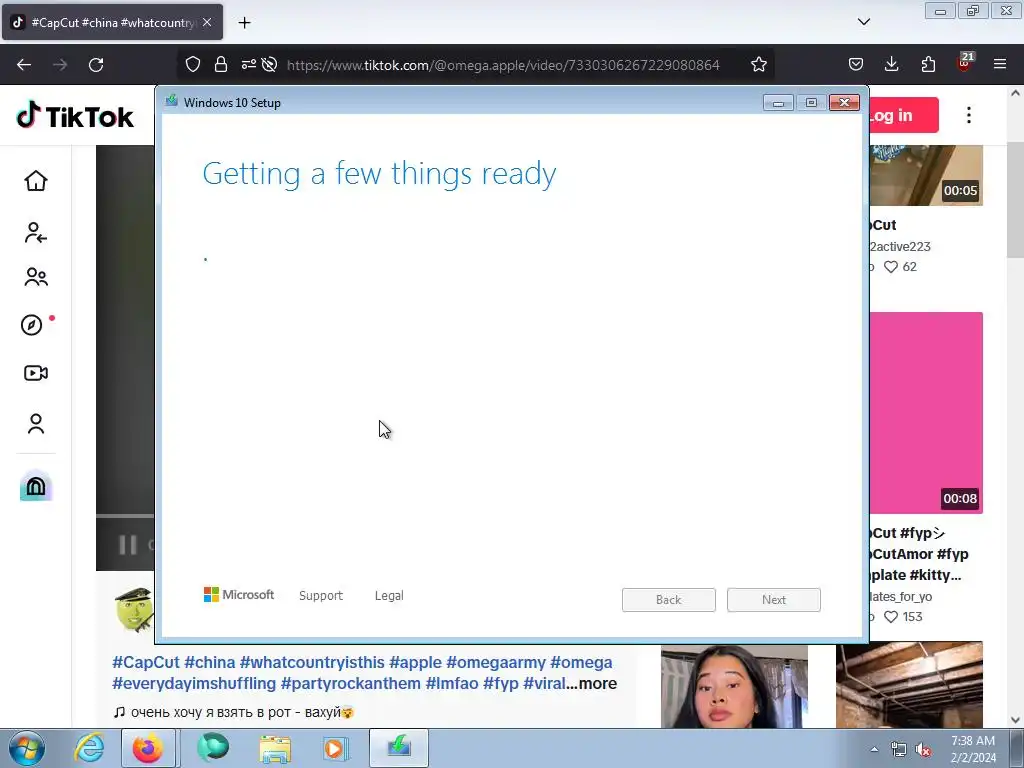Open the LIVE video camera icon
The width and height of the screenshot is (1024, 768).
pyautogui.click(x=36, y=373)
